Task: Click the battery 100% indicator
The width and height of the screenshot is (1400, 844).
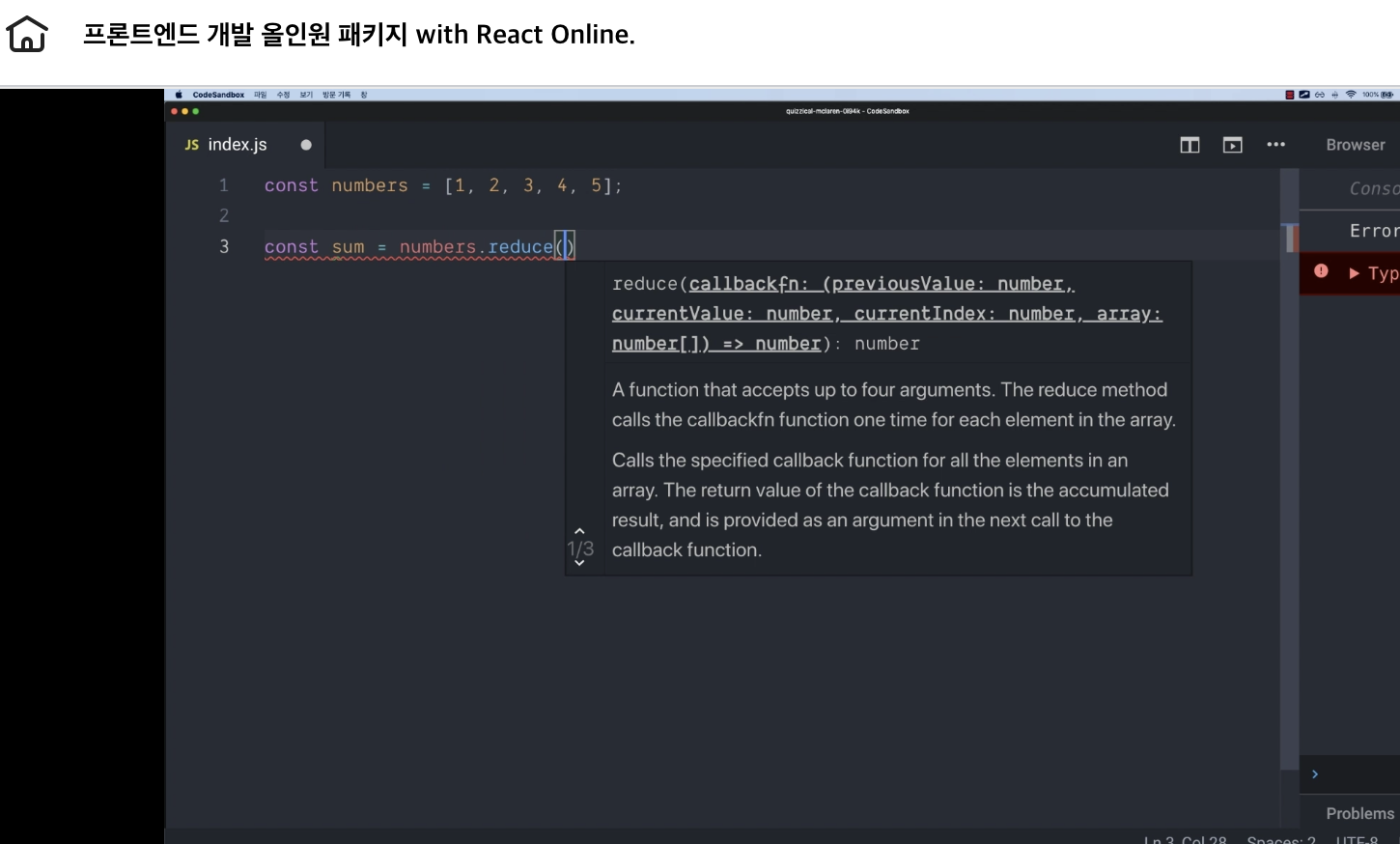Action: pos(1378,95)
